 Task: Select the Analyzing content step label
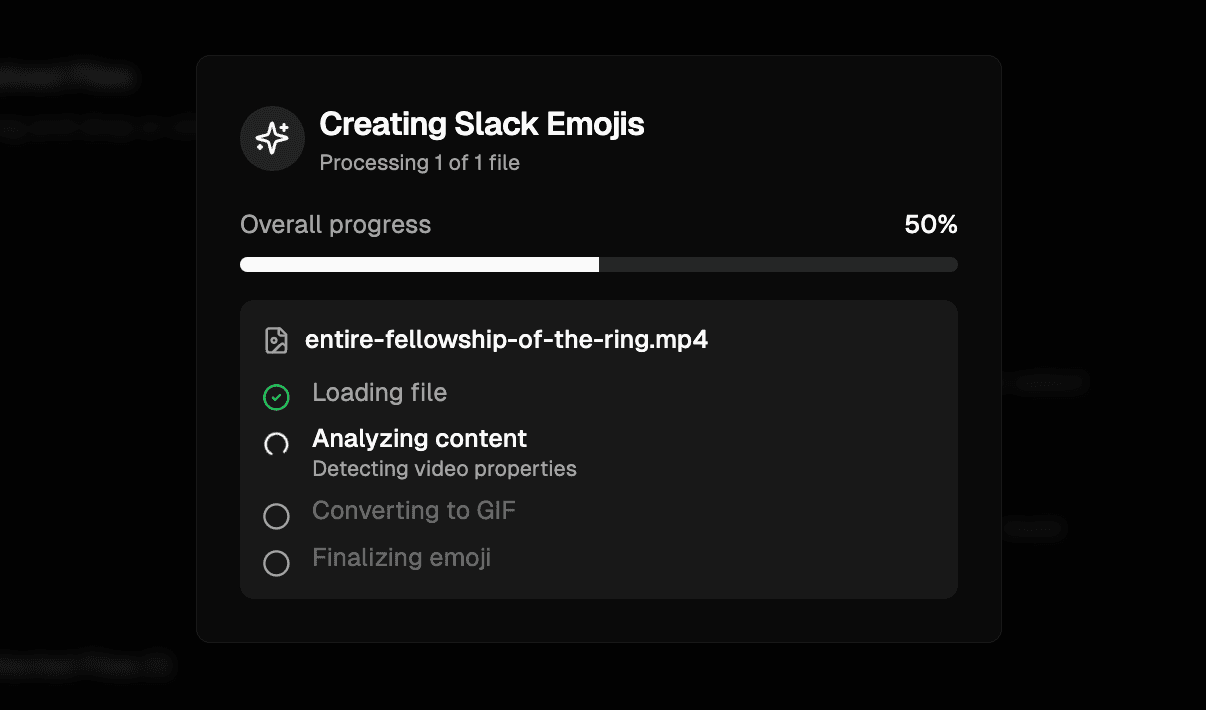point(419,438)
